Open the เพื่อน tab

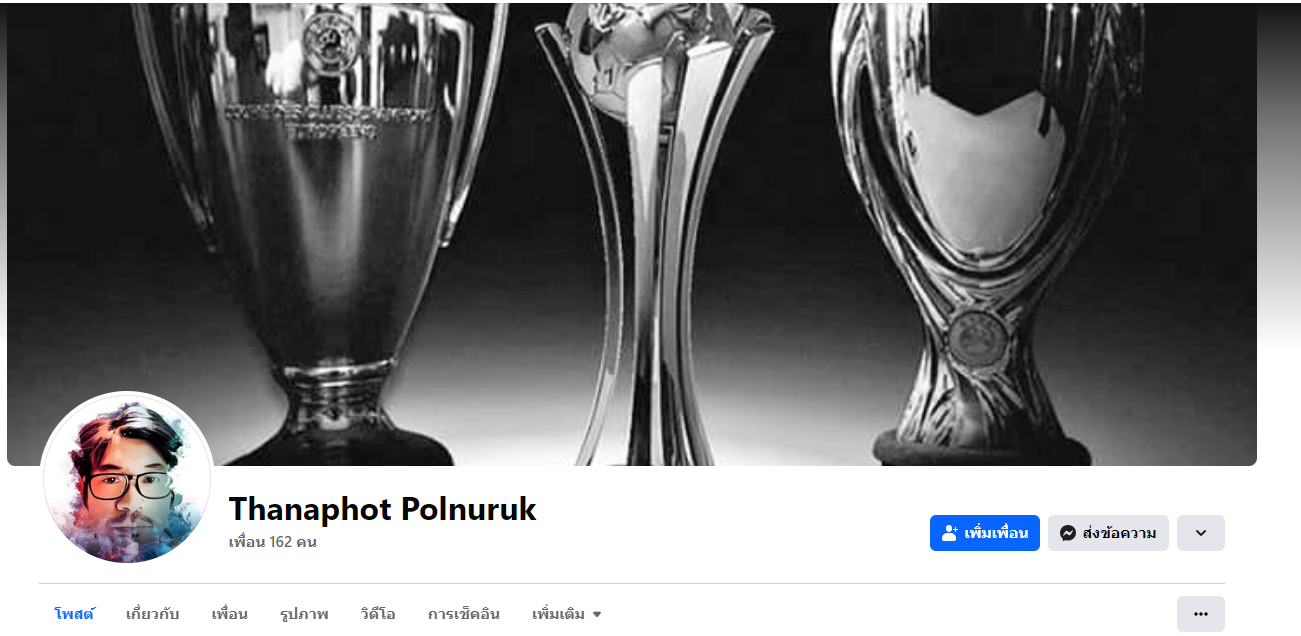coord(230,614)
